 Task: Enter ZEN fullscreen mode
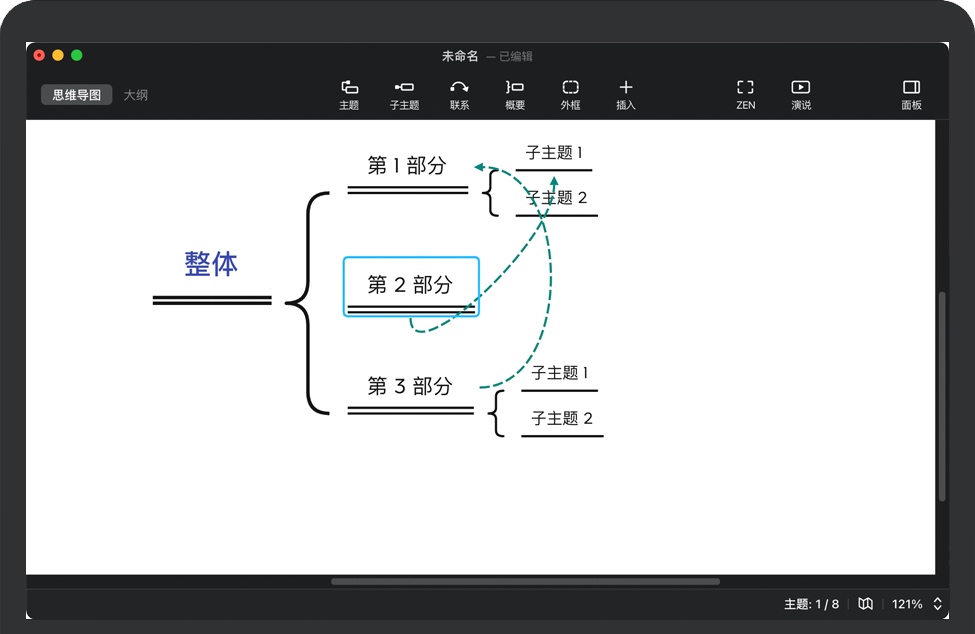[745, 94]
